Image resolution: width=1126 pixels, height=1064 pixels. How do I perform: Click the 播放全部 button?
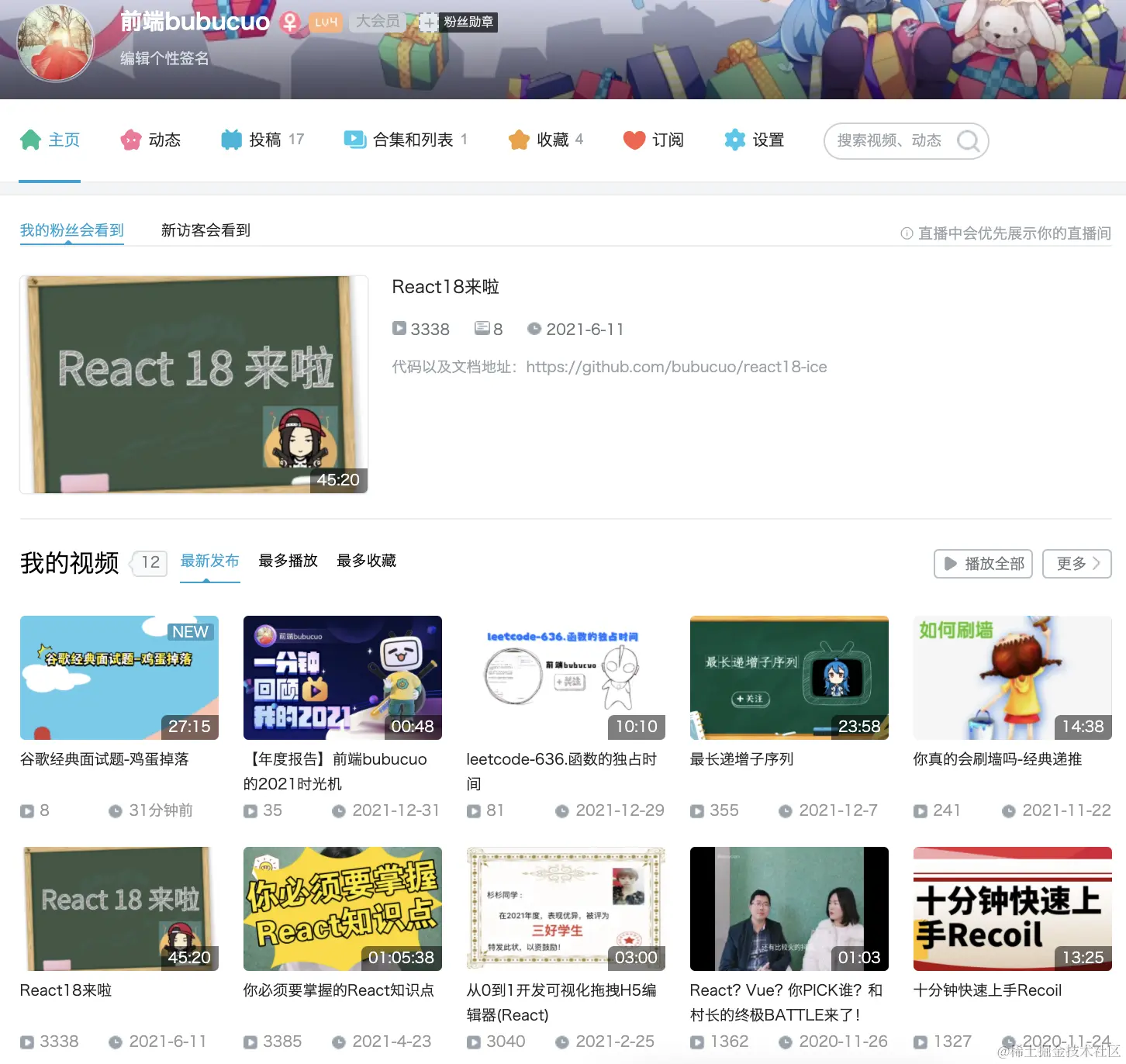[x=983, y=564]
